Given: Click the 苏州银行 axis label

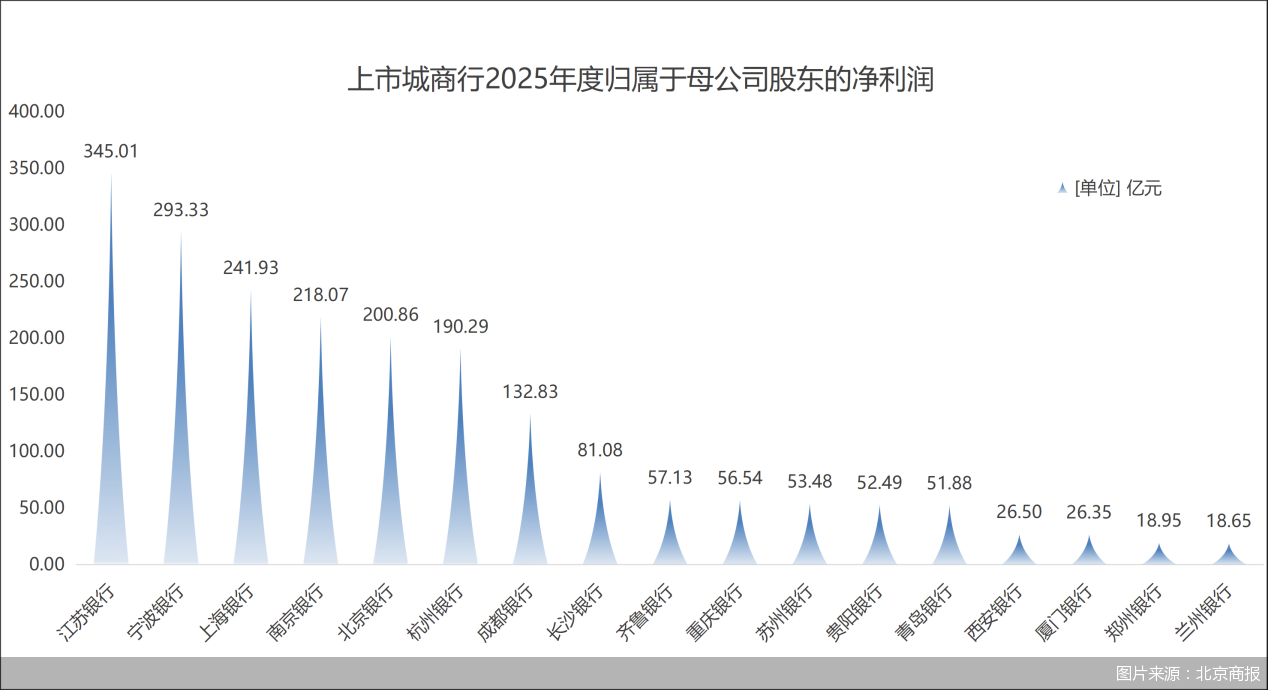Looking at the screenshot, I should [x=785, y=612].
